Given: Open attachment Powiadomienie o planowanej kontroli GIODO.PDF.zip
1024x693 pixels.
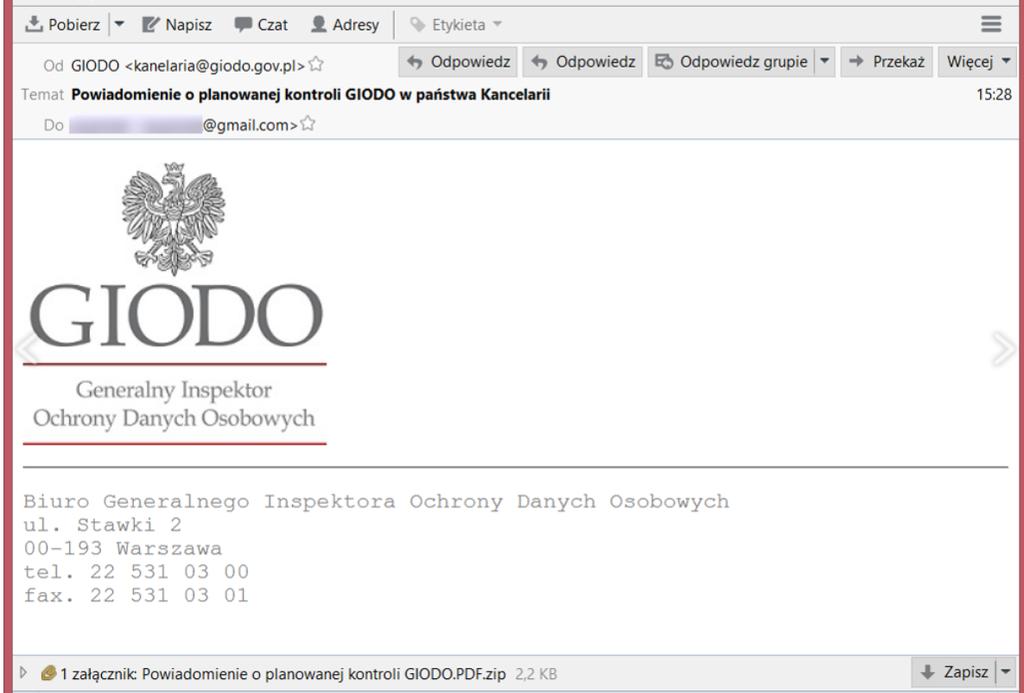Looking at the screenshot, I should coord(323,673).
